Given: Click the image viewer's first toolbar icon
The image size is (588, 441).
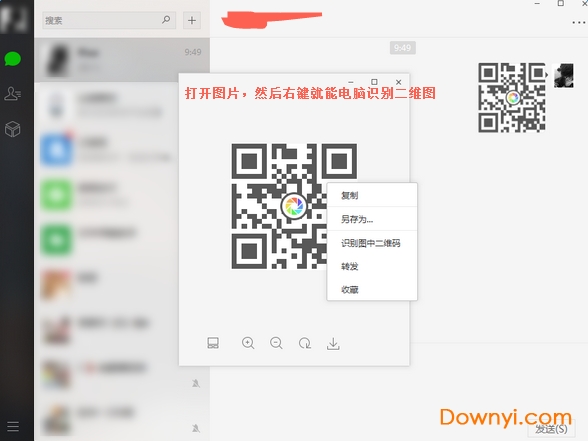Looking at the screenshot, I should pyautogui.click(x=213, y=343).
